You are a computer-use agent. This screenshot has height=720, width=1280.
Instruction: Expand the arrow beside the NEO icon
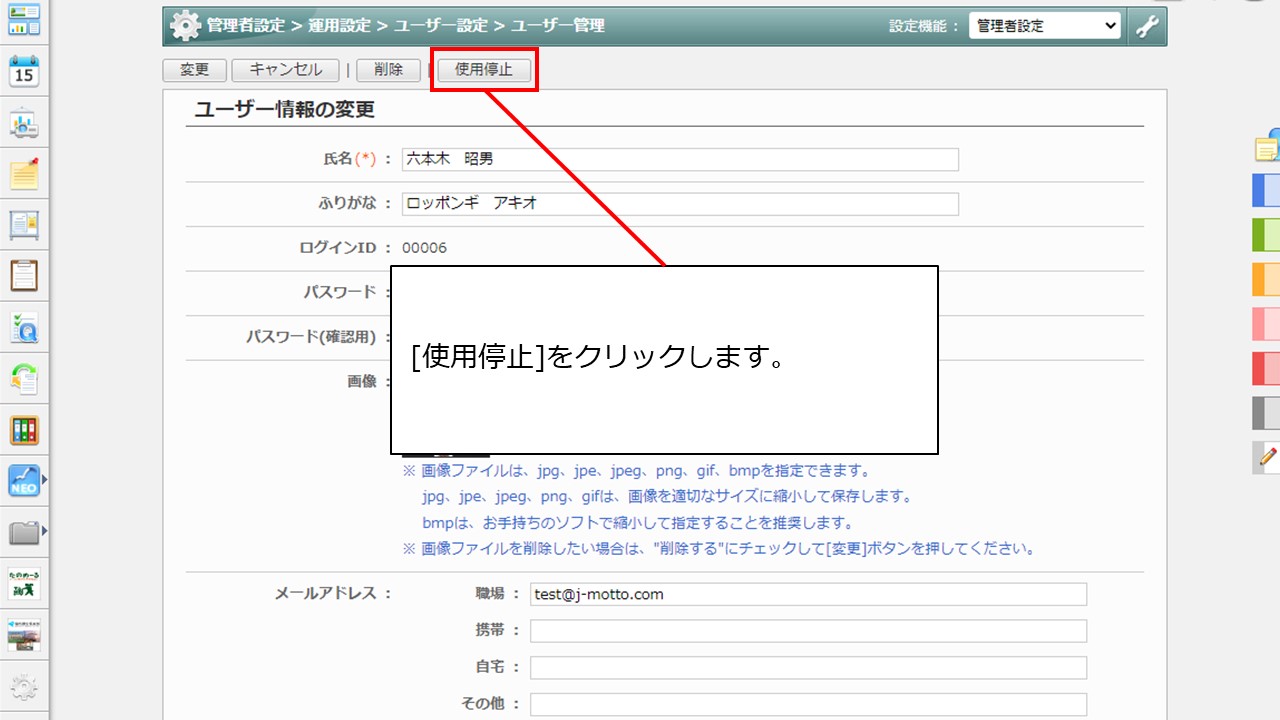tap(44, 481)
